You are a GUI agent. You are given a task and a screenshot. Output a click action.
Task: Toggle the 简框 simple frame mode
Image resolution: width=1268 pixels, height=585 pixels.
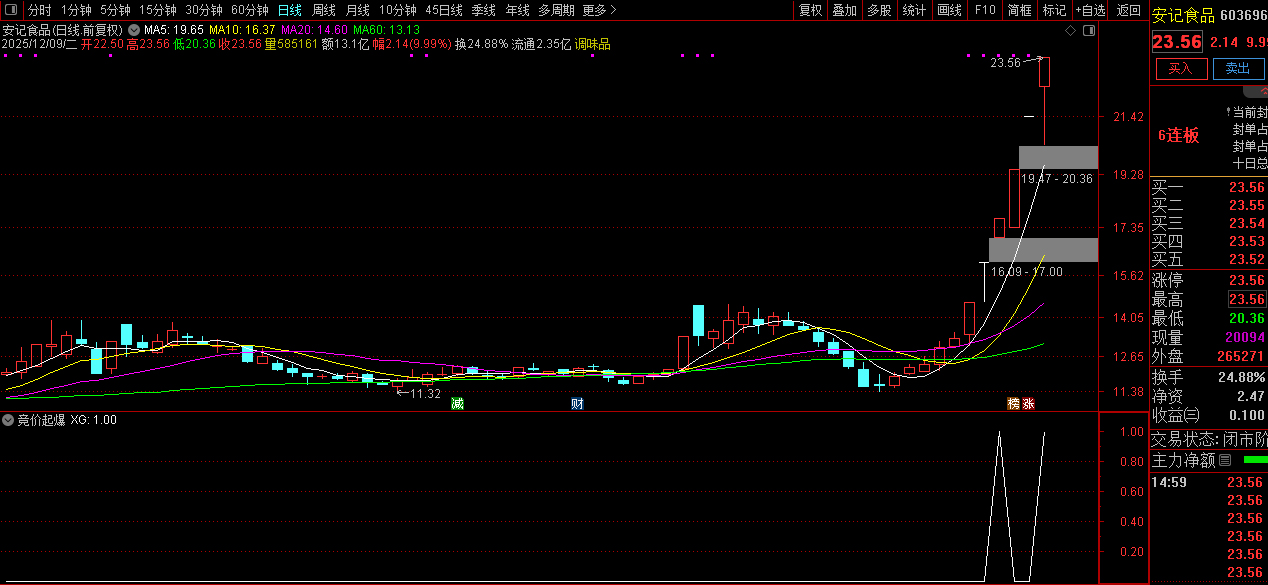coord(1020,10)
